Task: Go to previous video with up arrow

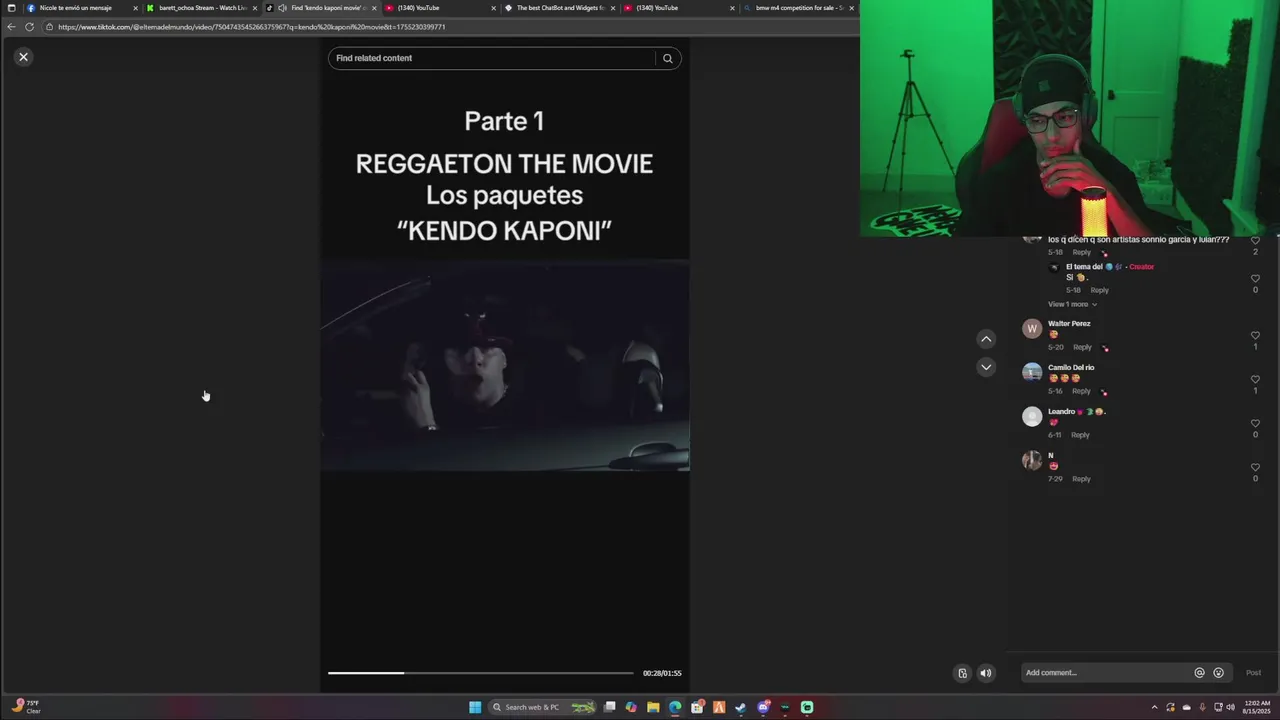Action: coord(986,339)
